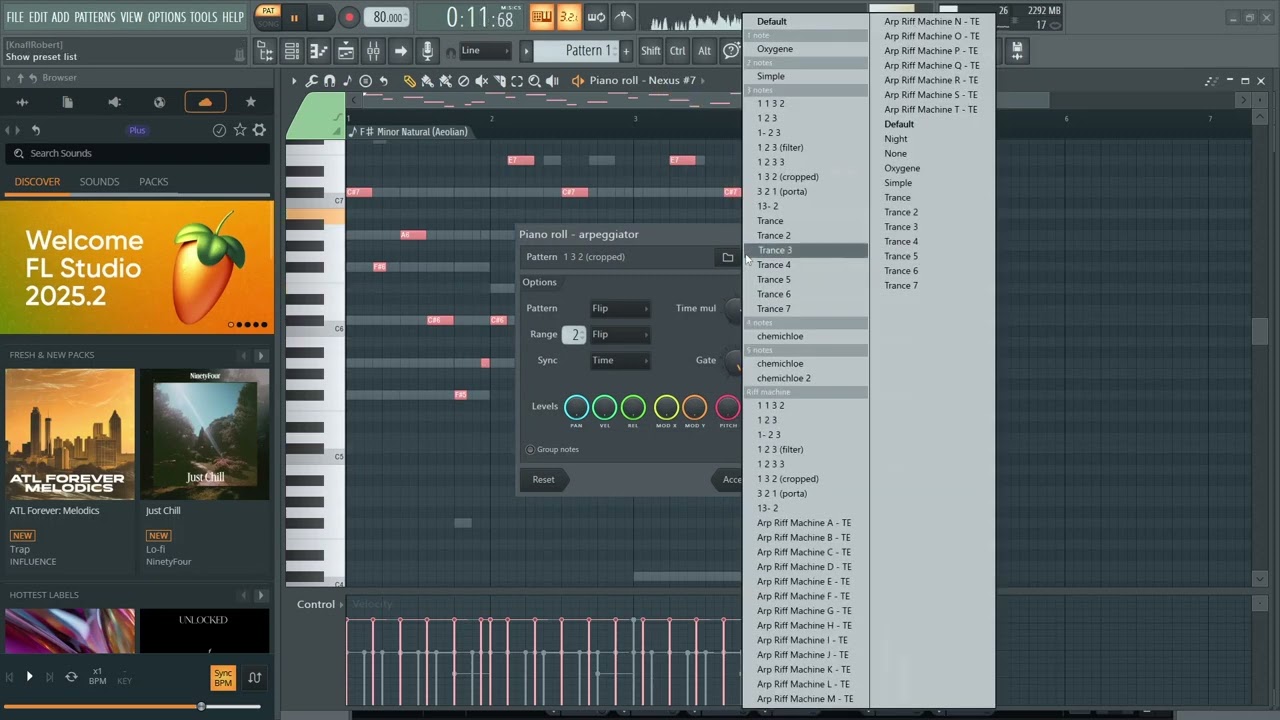Open browser cloud sounds tab icon
The image size is (1280, 720).
[205, 102]
